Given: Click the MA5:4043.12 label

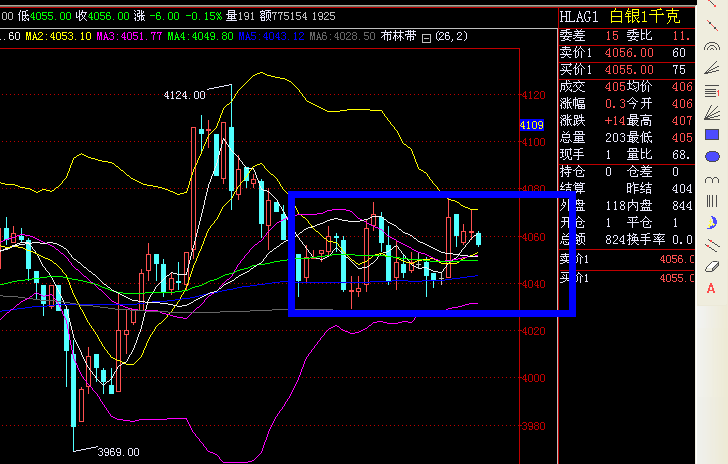Looking at the screenshot, I should tap(272, 36).
